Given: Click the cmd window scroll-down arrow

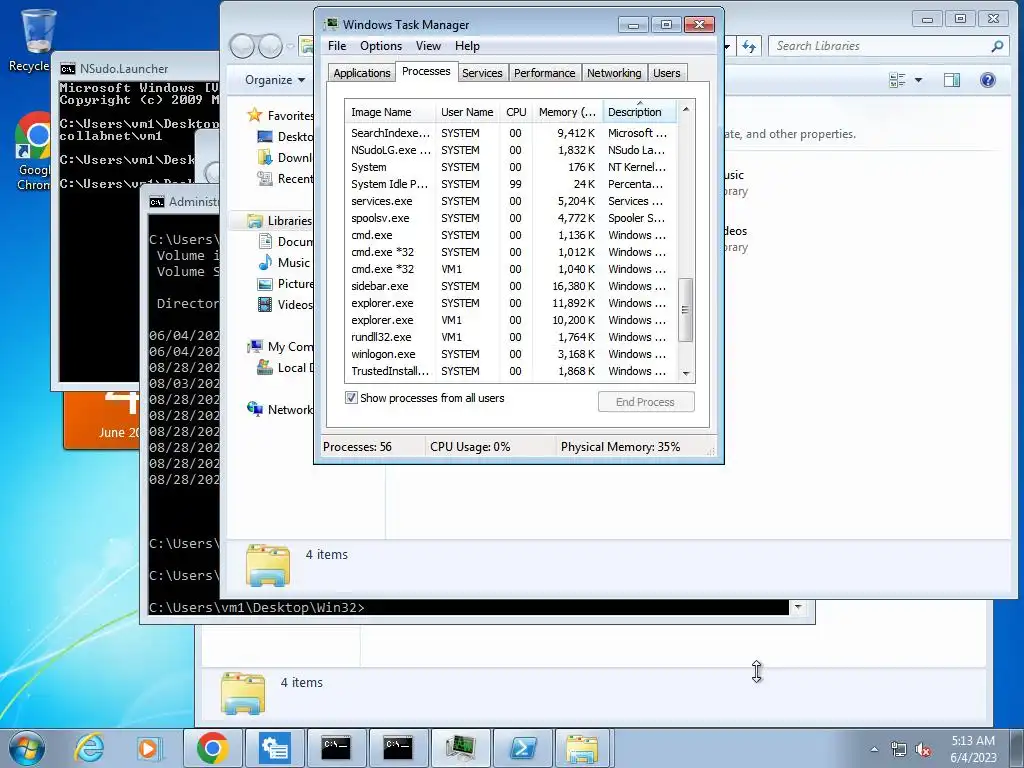Looking at the screenshot, I should tap(798, 607).
